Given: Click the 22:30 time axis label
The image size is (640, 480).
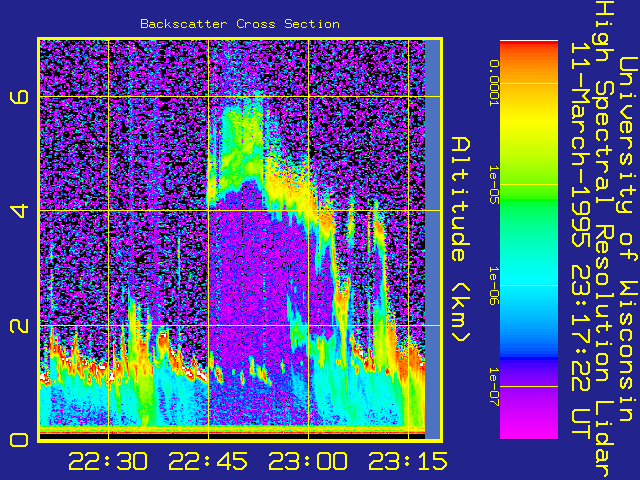Looking at the screenshot, I should pos(108,461).
